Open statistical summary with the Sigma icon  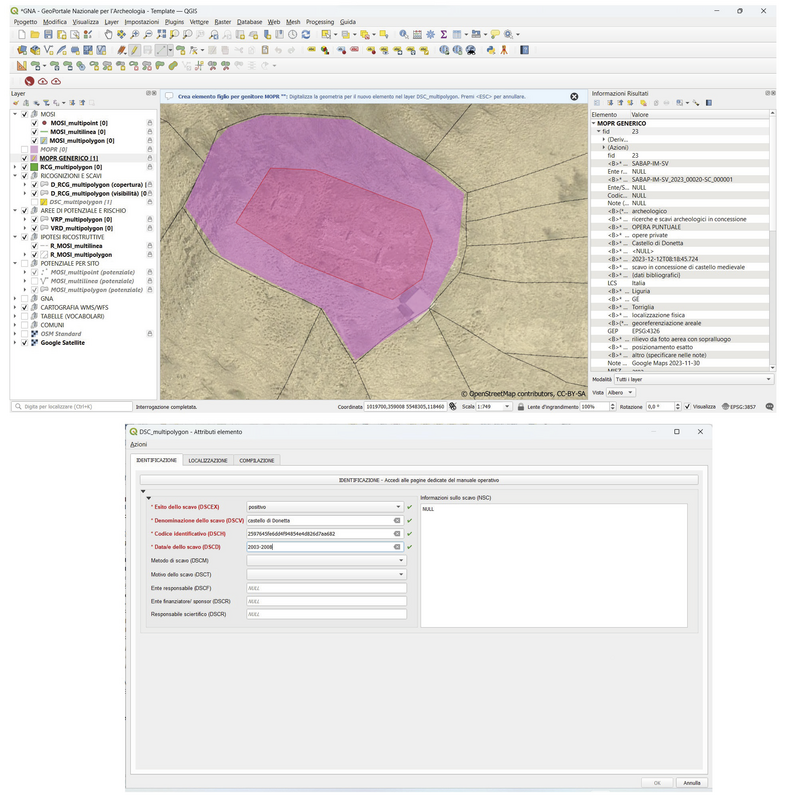tap(443, 35)
